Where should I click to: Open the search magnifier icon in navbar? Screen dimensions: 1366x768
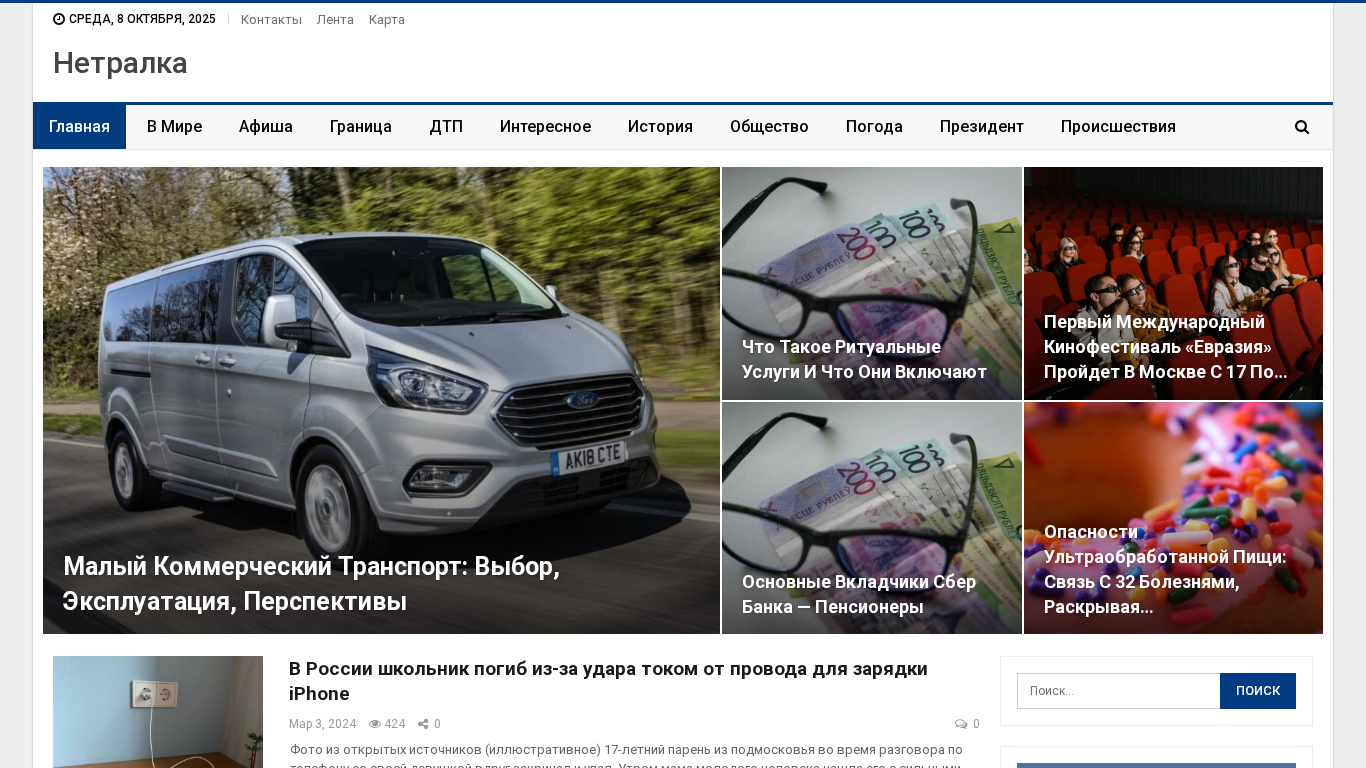point(1301,127)
